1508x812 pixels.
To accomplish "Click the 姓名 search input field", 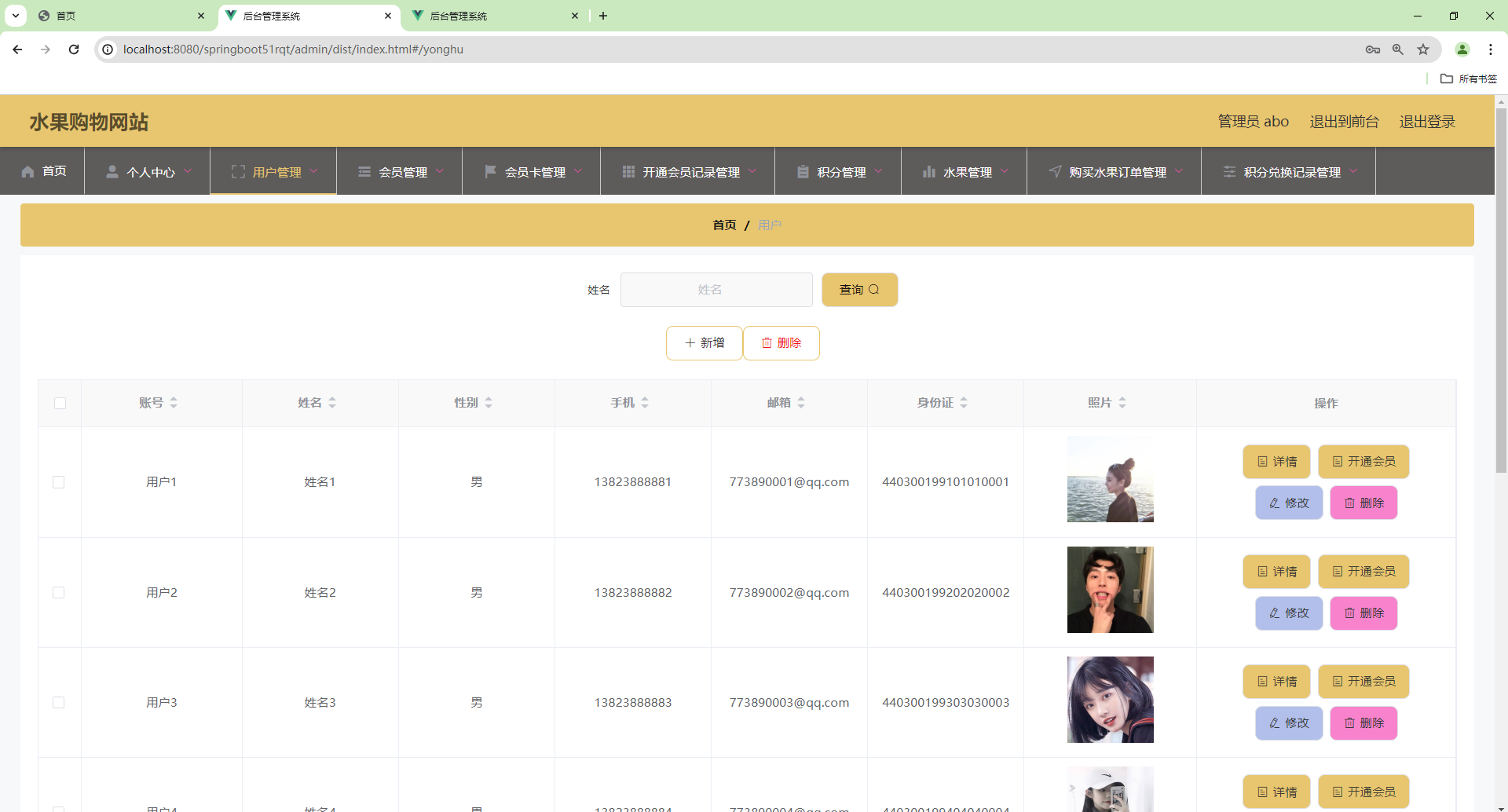I will tap(716, 289).
